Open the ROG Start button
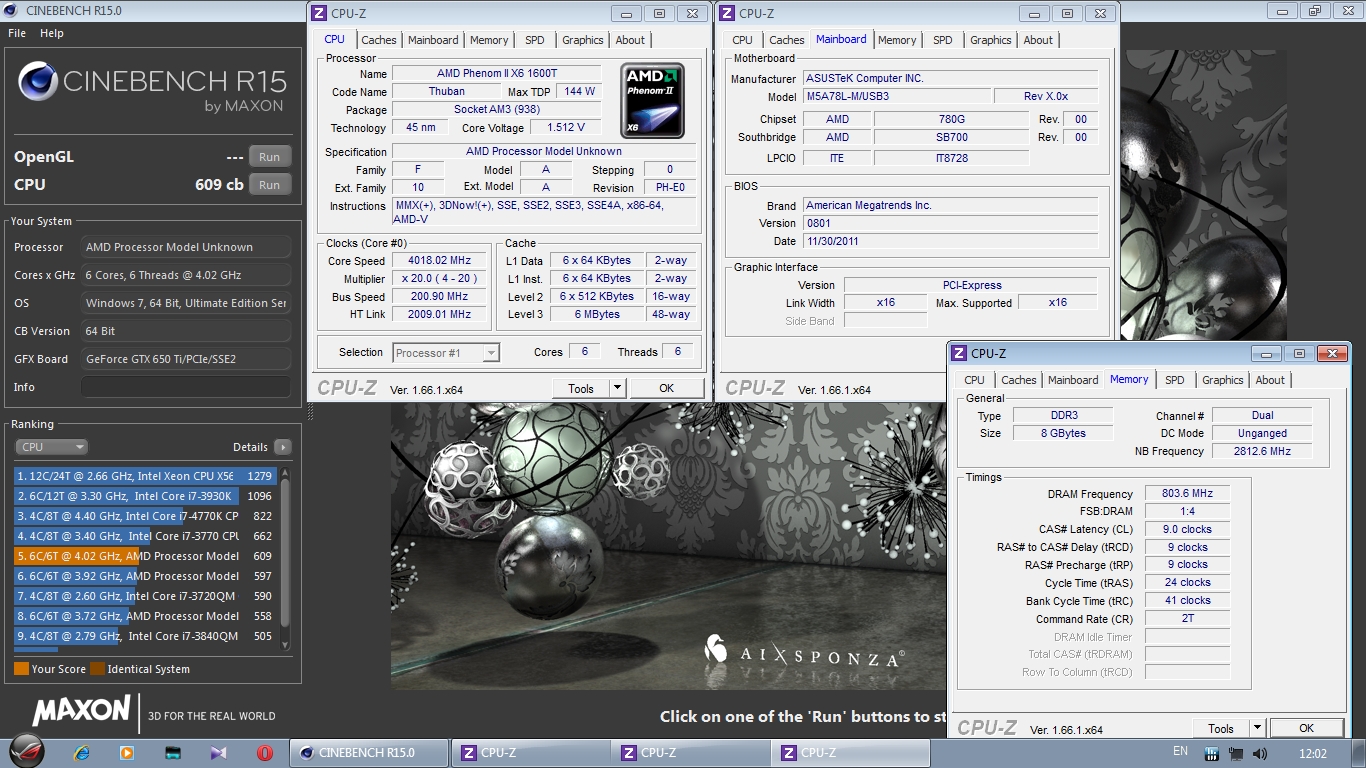The height and width of the screenshot is (768, 1366). pos(29,752)
